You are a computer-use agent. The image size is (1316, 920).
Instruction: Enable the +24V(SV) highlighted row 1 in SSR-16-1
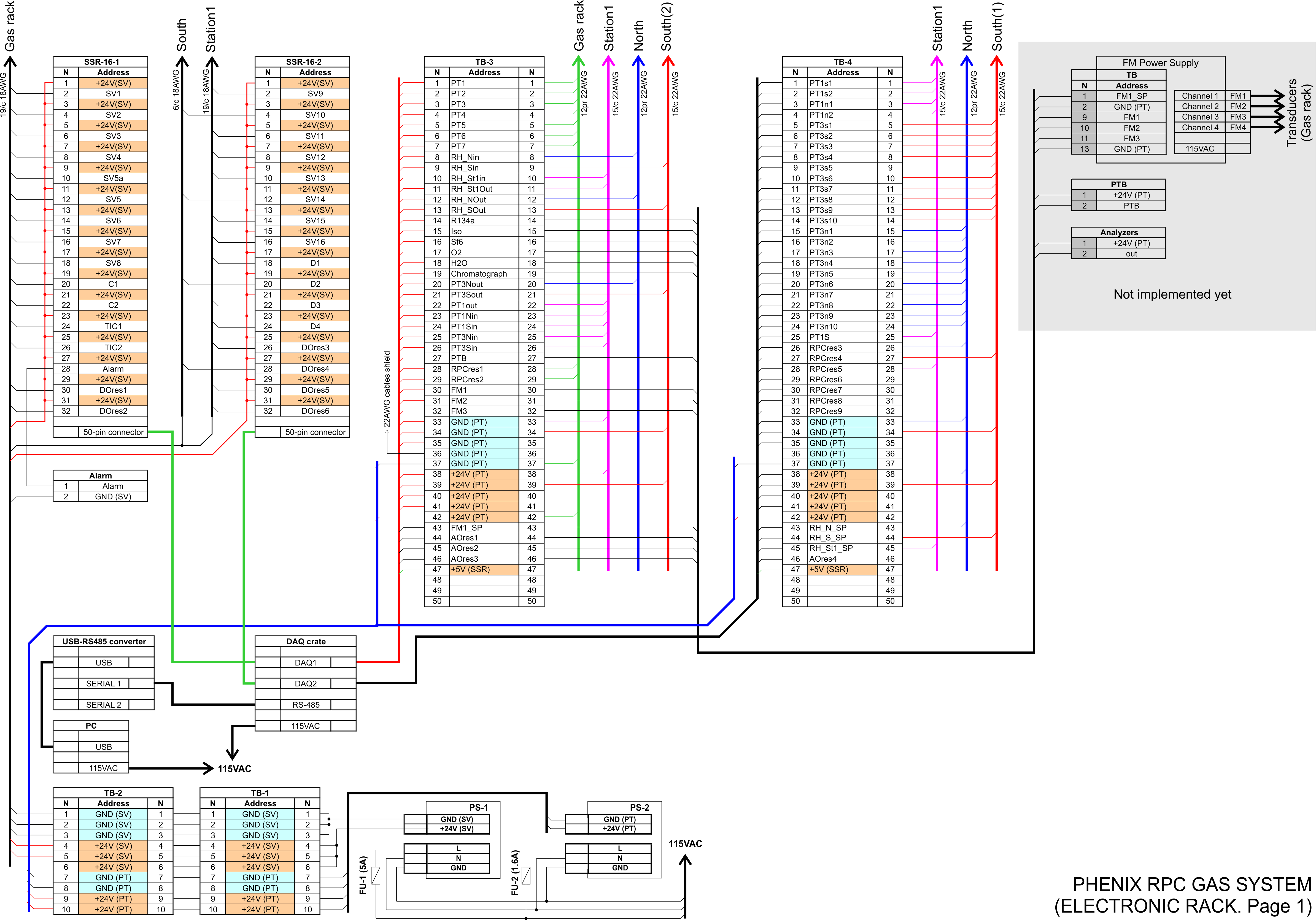(x=113, y=83)
